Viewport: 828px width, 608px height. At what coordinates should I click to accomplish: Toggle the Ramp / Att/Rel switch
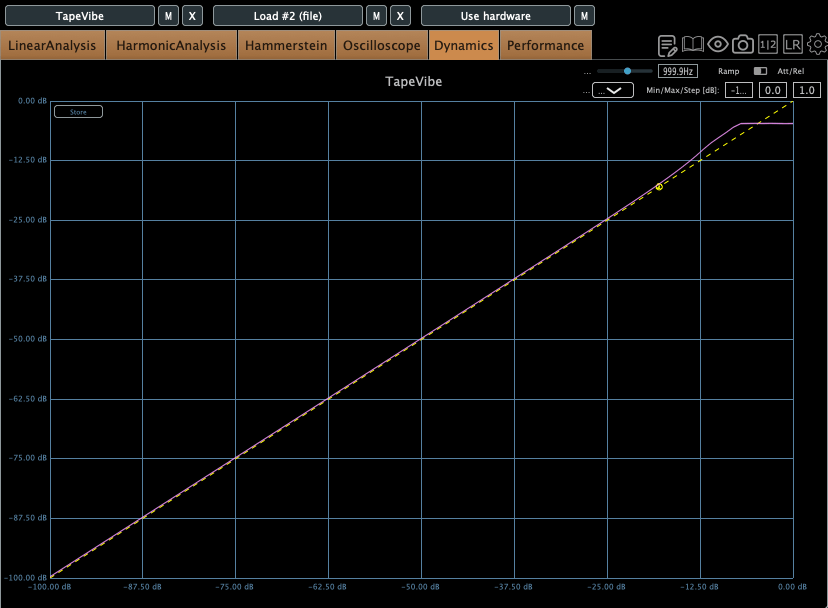click(760, 72)
